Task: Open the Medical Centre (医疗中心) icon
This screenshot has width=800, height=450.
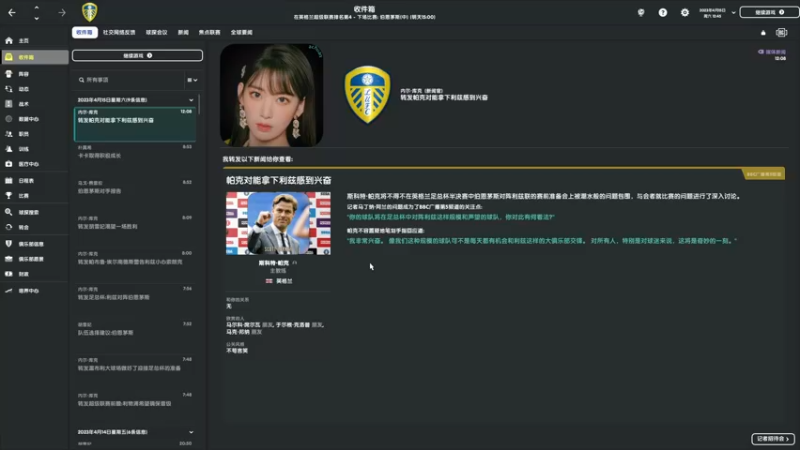Action: 9,164
